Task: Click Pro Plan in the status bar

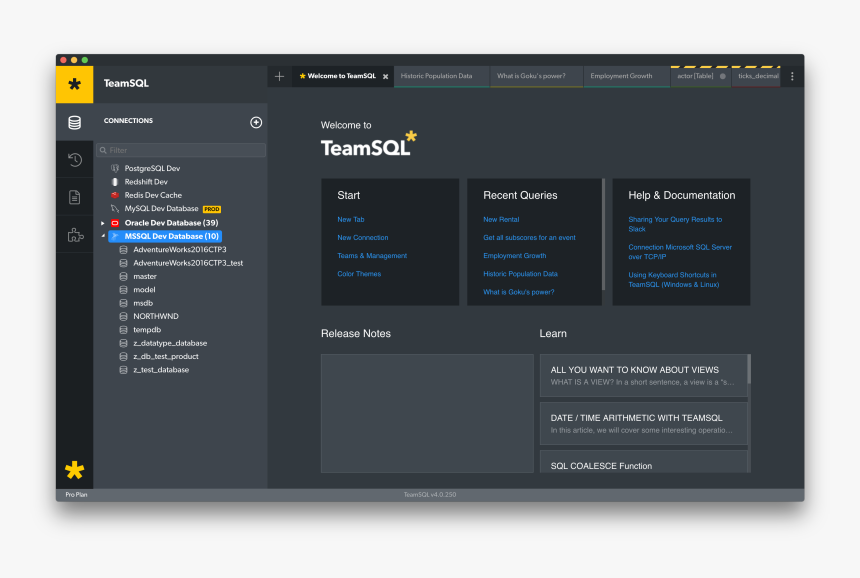Action: pos(76,495)
